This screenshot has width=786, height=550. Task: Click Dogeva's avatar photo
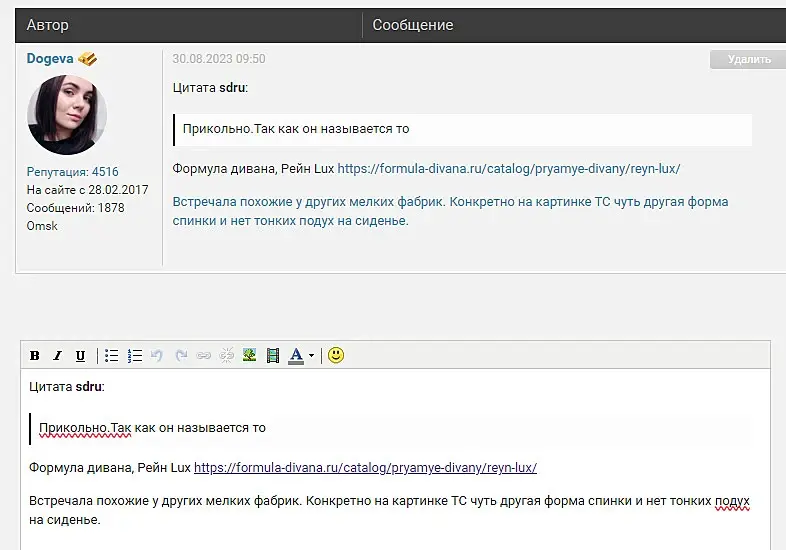[x=67, y=115]
